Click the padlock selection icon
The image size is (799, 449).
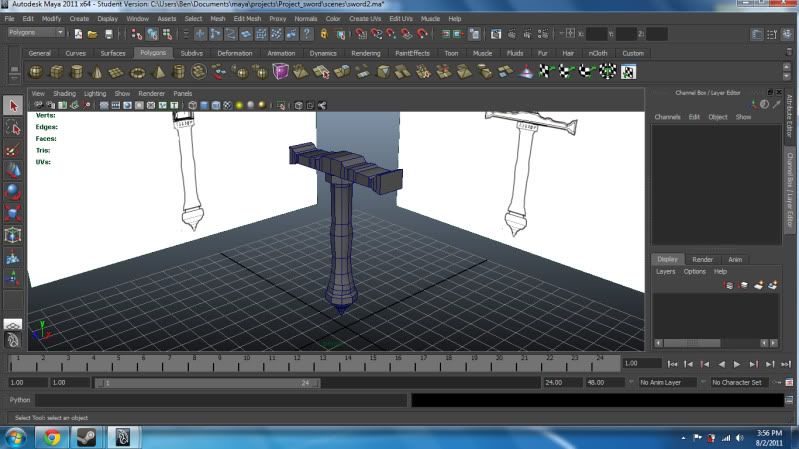pyautogui.click(x=324, y=34)
